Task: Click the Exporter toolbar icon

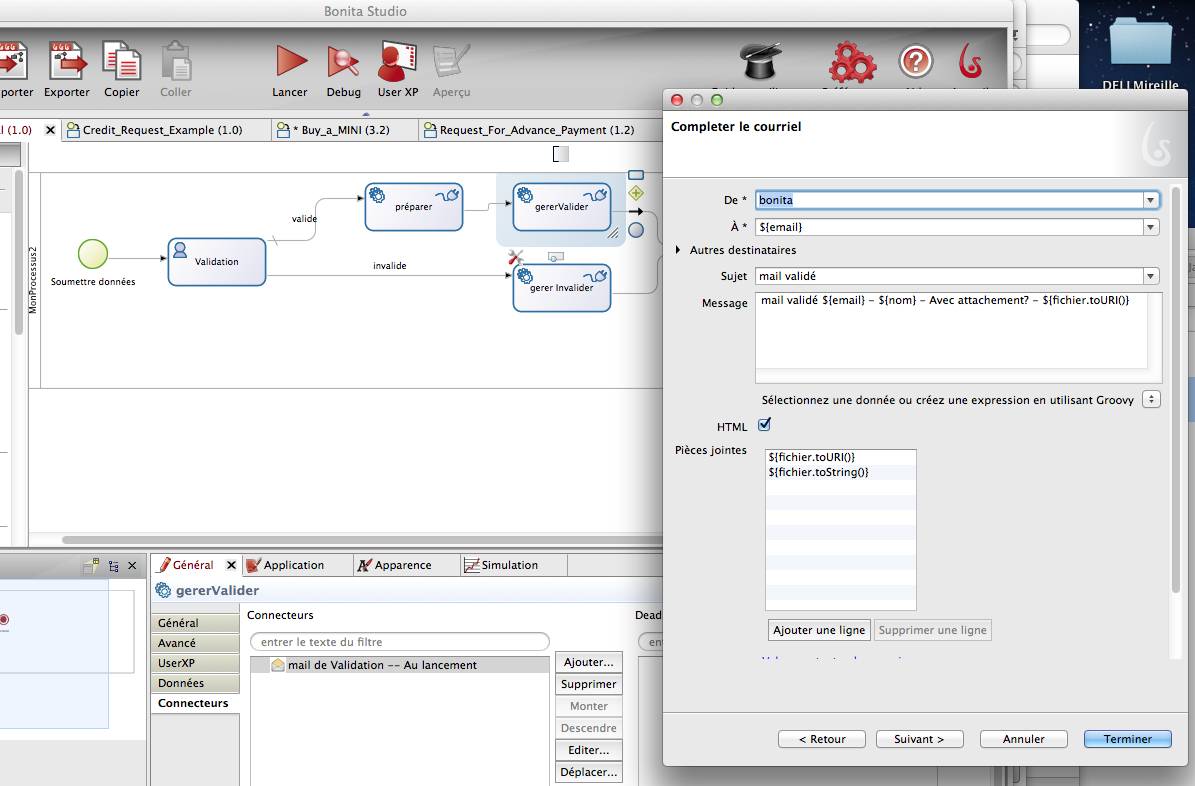Action: (67, 62)
